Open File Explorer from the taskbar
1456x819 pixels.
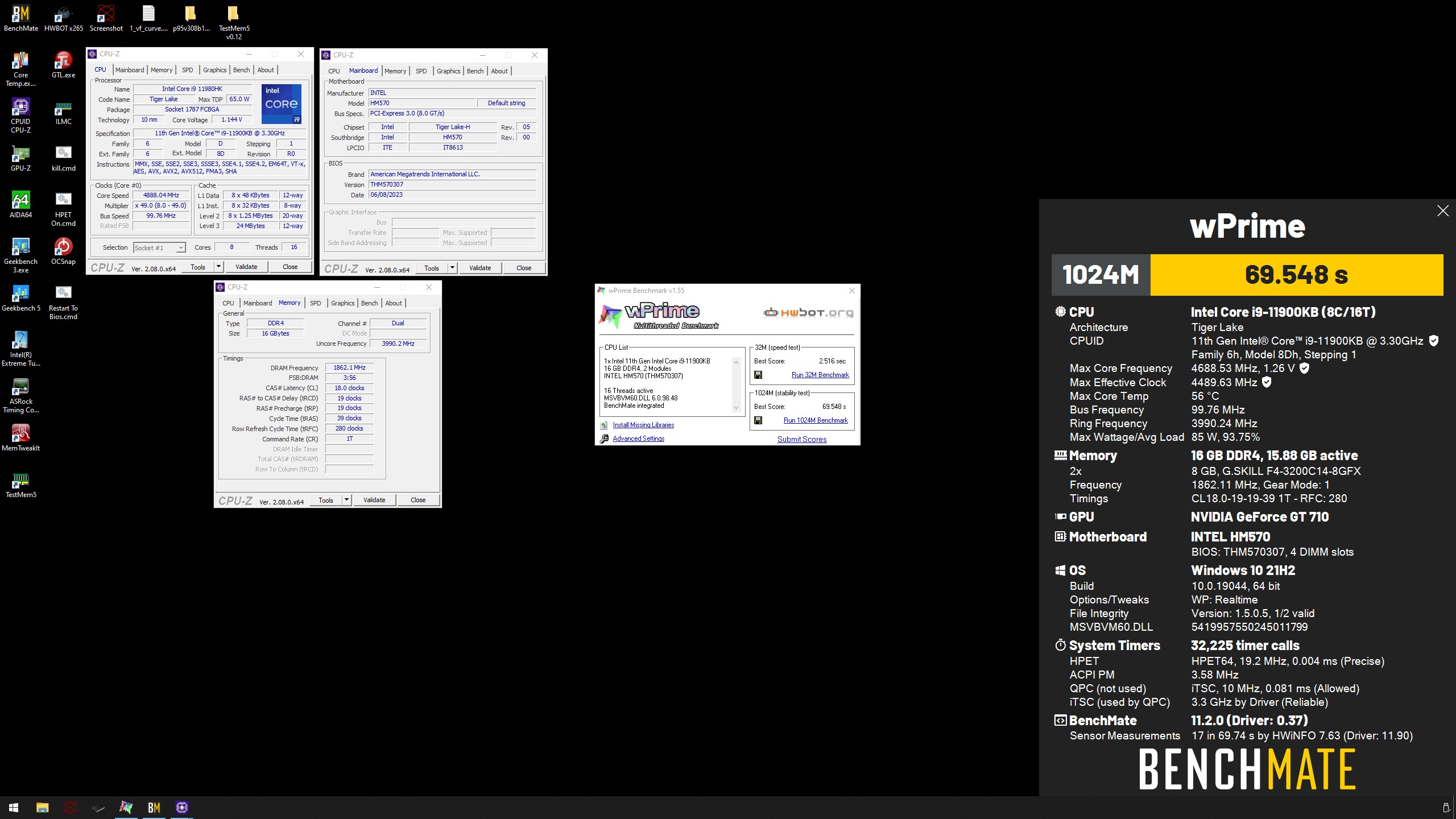point(42,808)
